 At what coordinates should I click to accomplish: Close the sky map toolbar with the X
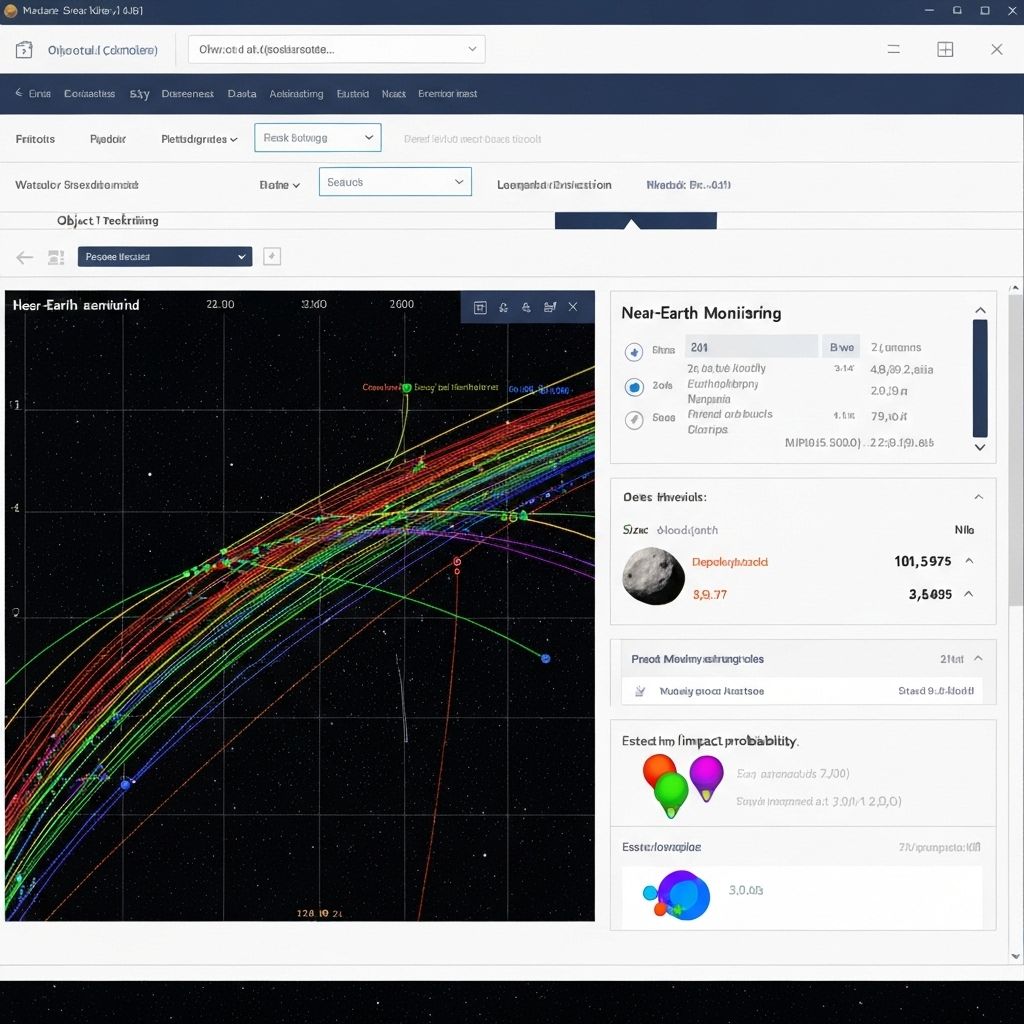(573, 307)
